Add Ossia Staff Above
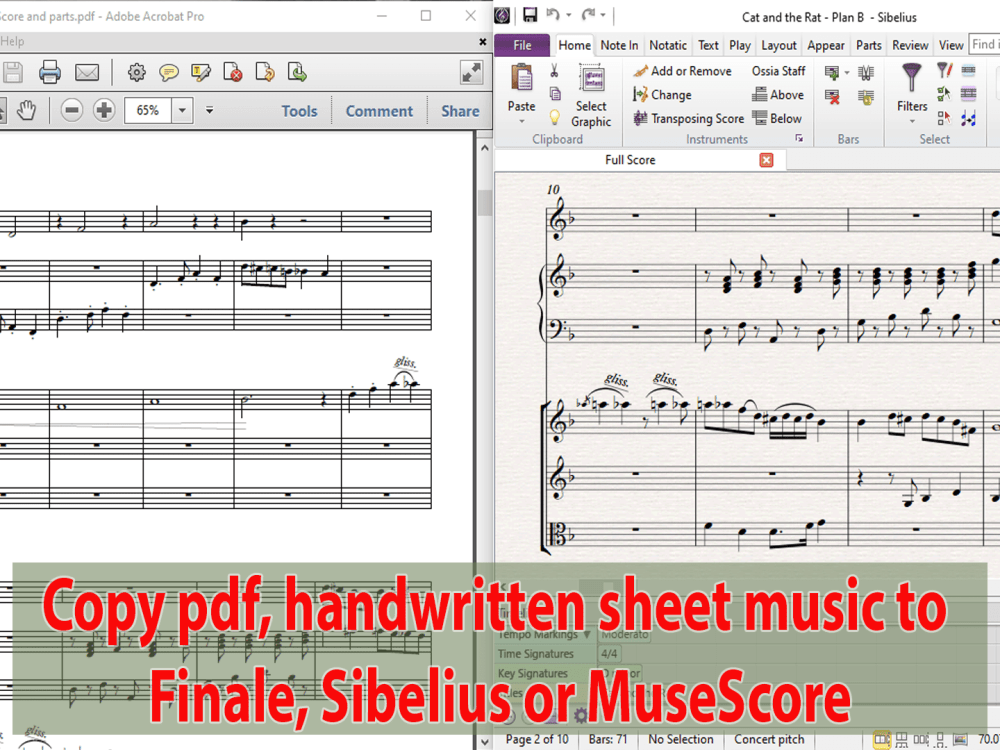 pyautogui.click(x=777, y=94)
